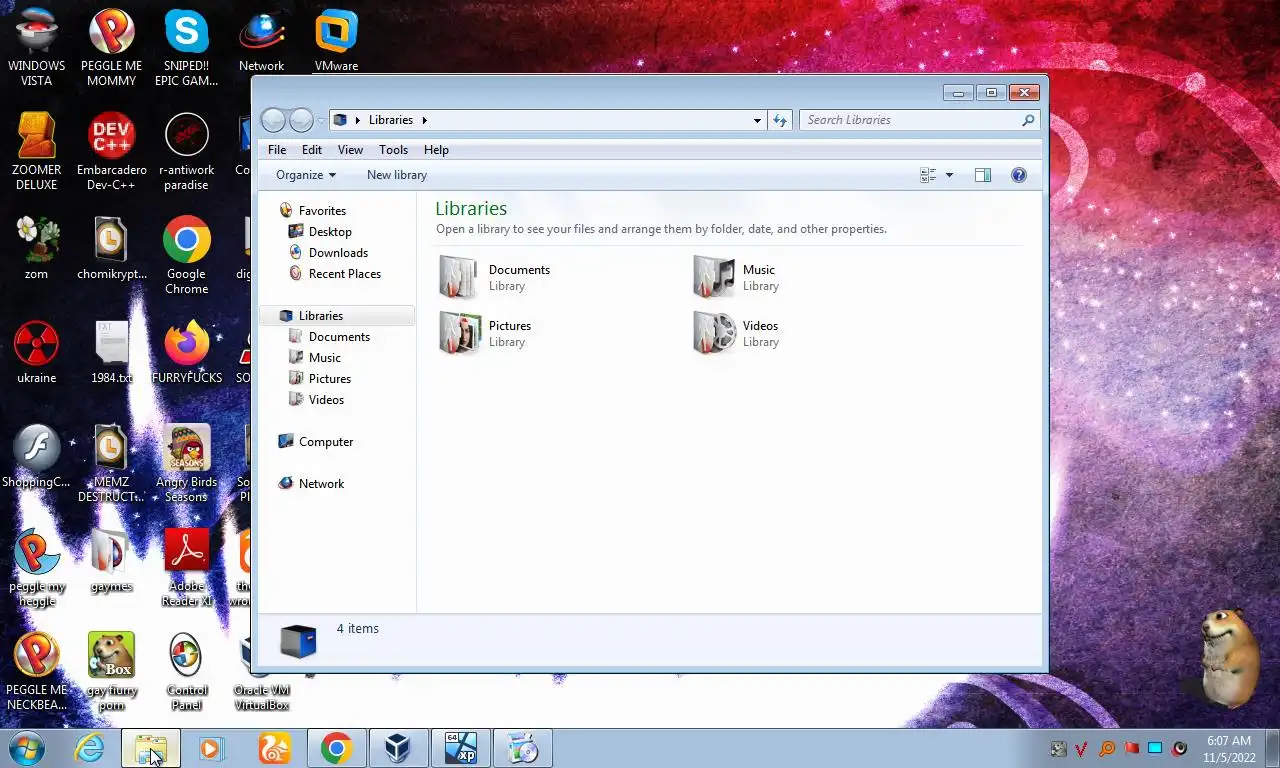Select Favorites in the navigation pane
1280x768 pixels.
click(x=322, y=211)
